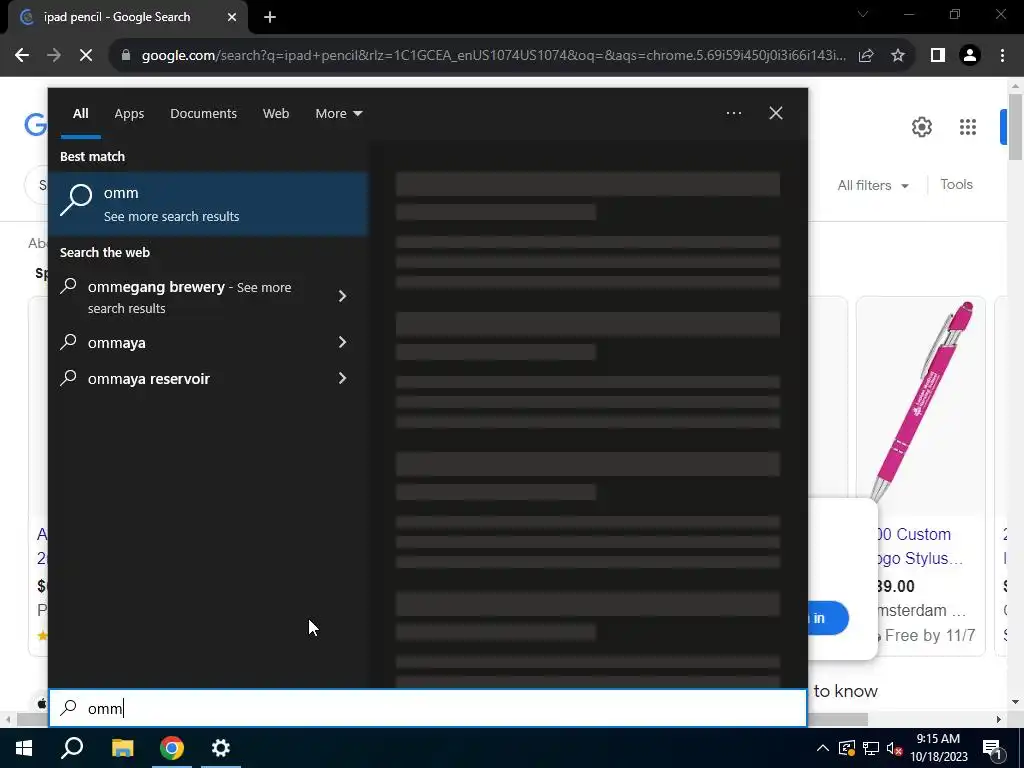Viewport: 1024px width, 768px height.
Task: Open the Windows Start menu
Action: click(x=24, y=748)
